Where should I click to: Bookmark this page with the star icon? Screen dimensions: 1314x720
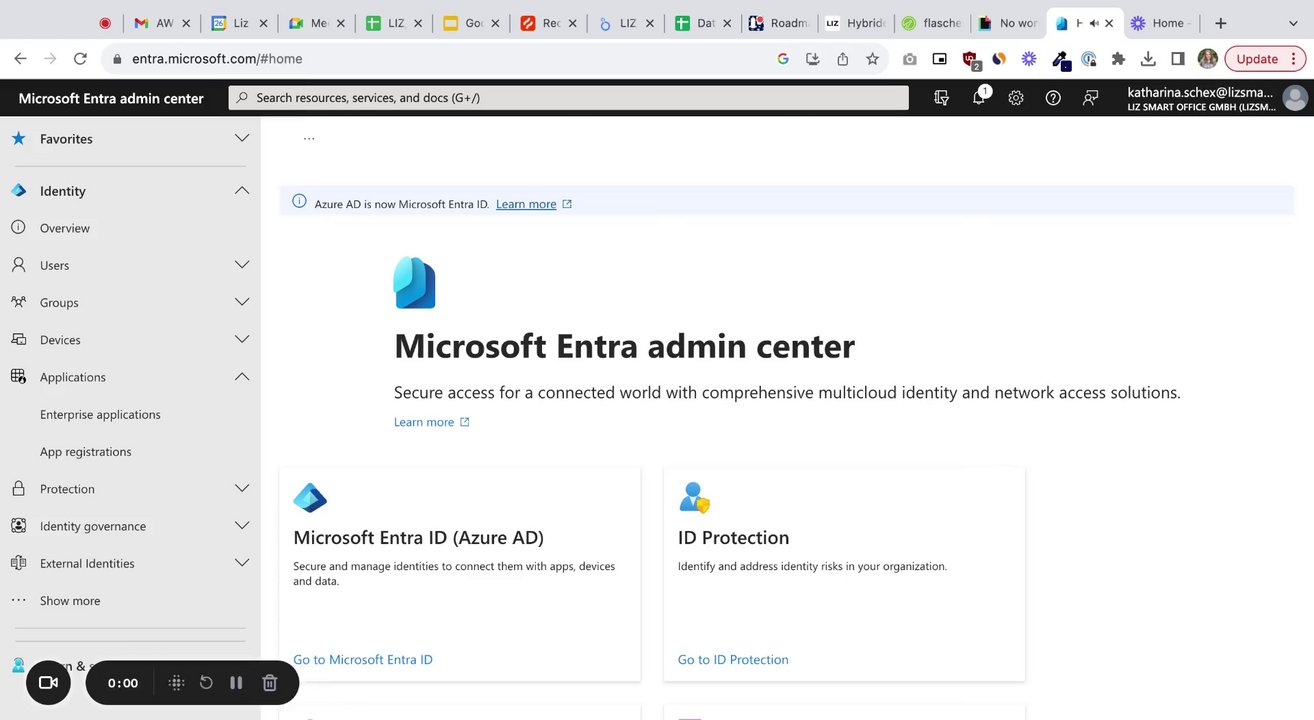pos(872,59)
